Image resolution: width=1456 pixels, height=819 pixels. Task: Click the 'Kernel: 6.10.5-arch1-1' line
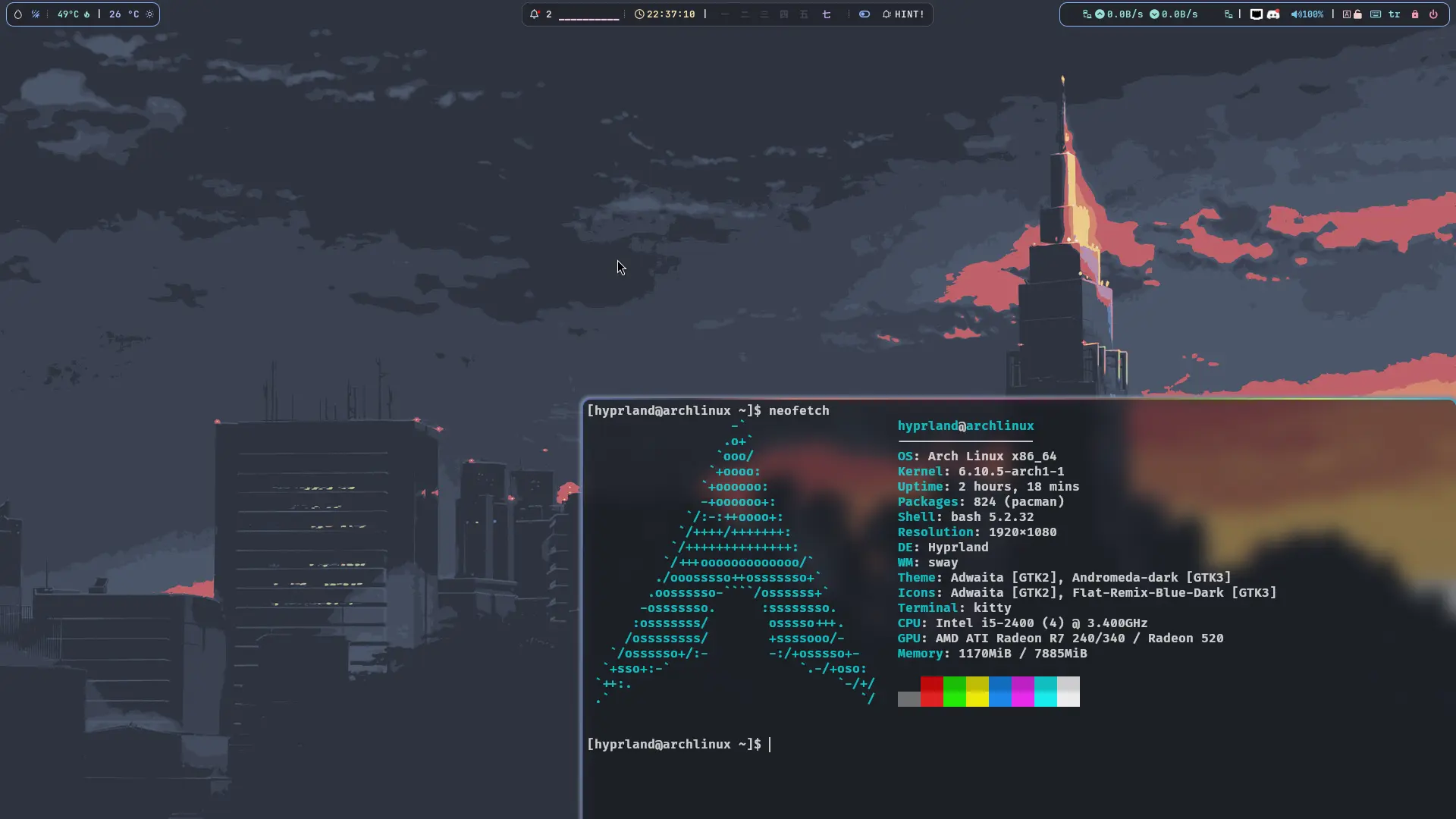click(981, 472)
